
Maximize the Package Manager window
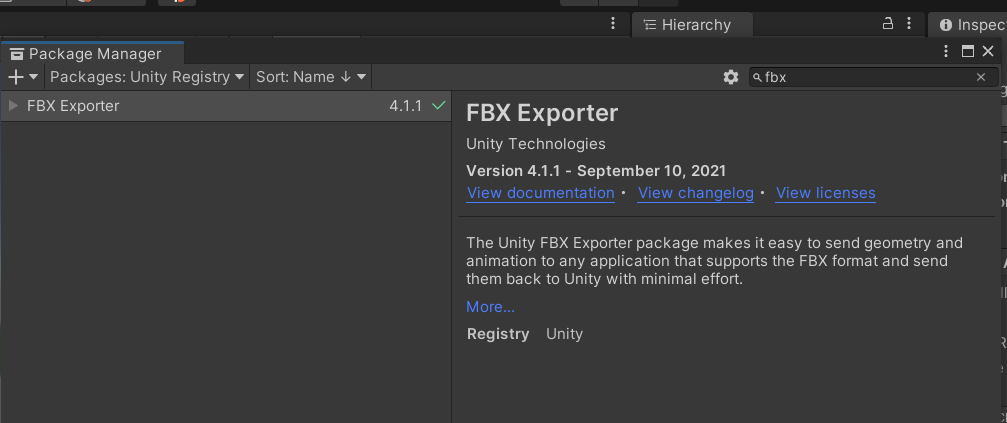click(x=967, y=51)
